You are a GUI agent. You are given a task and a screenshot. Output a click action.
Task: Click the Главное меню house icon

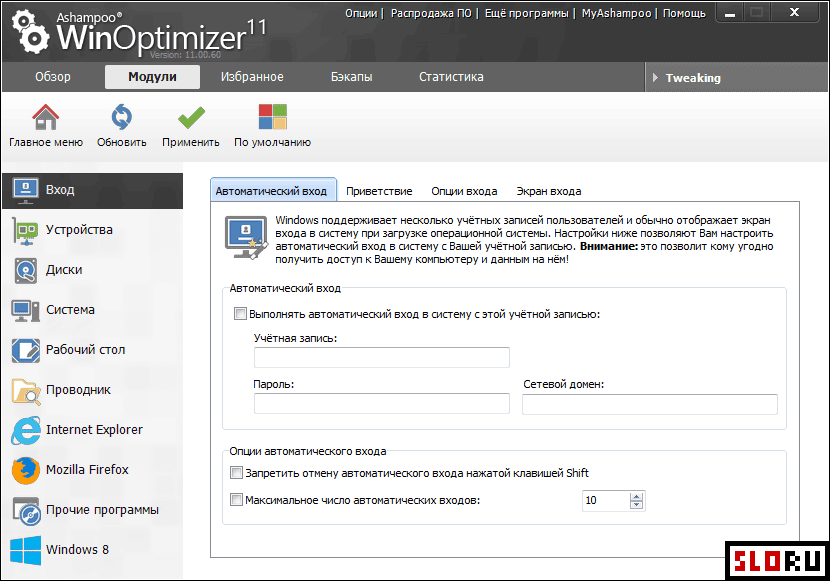pos(46,116)
